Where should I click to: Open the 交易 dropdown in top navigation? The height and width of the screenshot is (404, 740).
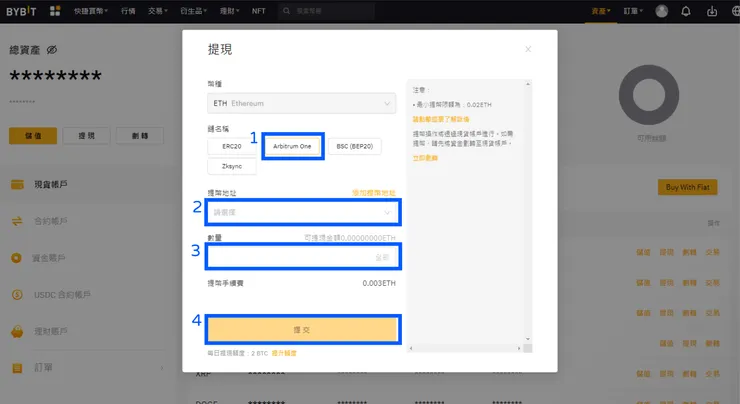[158, 11]
